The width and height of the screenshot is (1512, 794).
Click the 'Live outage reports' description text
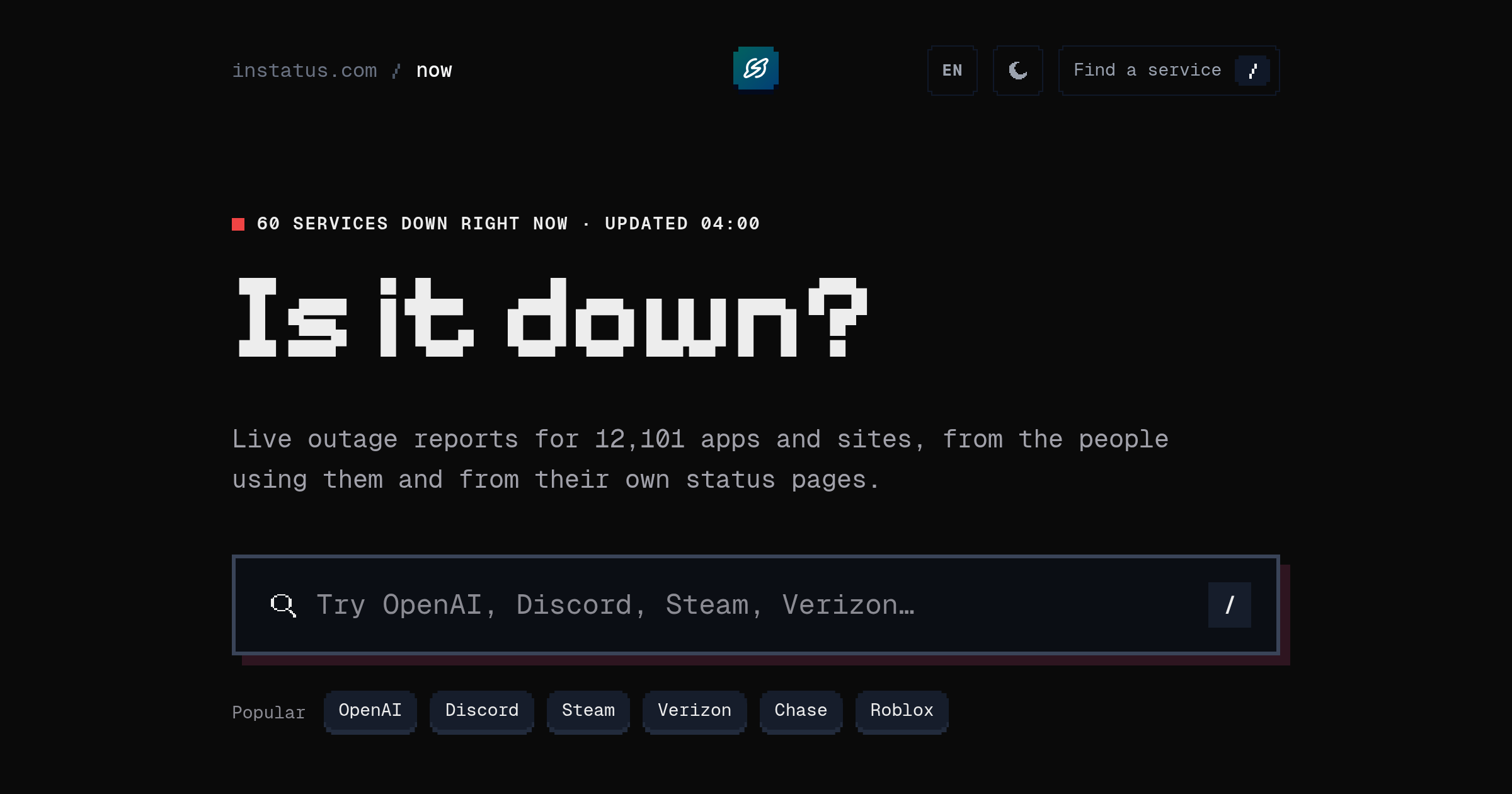click(x=700, y=459)
